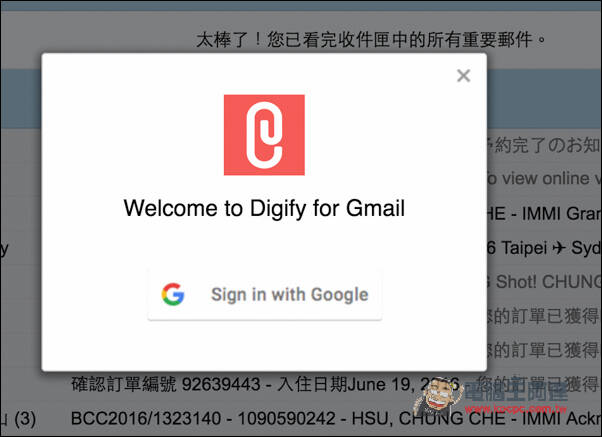Click the Sign in with Google button
The width and height of the screenshot is (602, 437).
tap(265, 295)
